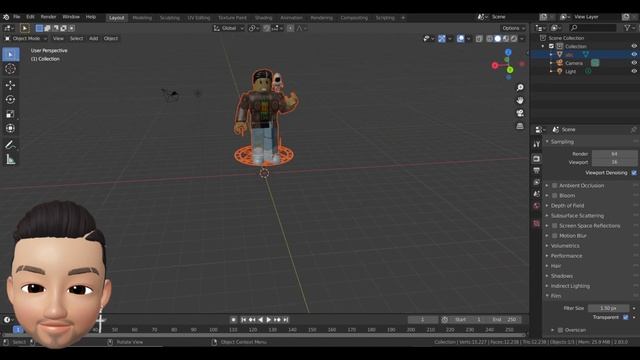Select the Measure tool
Viewport: 640px width, 360px height.
tap(11, 159)
